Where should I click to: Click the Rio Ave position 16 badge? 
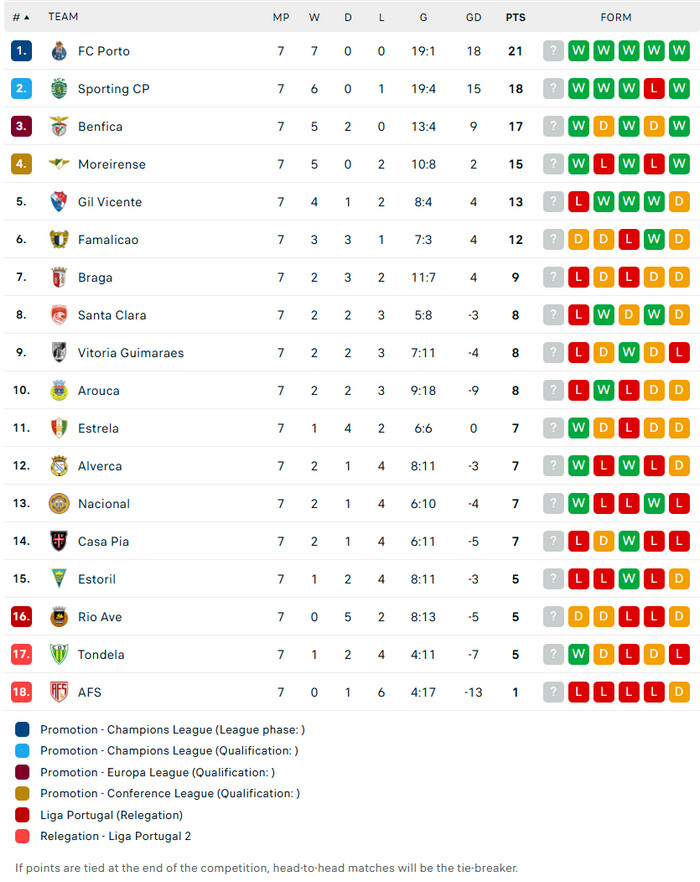[x=22, y=617]
